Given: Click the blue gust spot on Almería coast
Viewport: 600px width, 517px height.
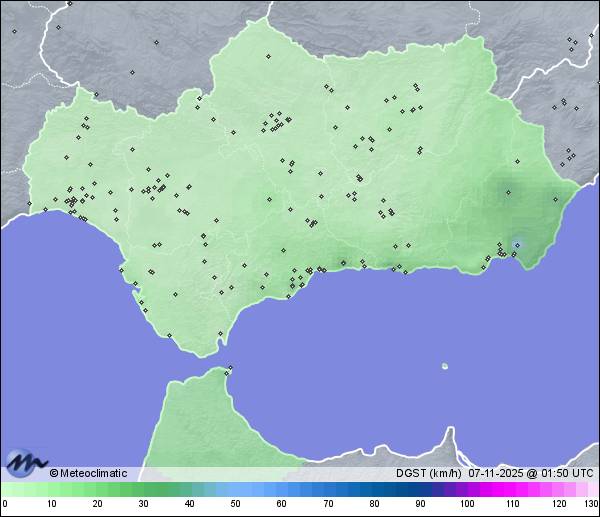Looking at the screenshot, I should (517, 243).
